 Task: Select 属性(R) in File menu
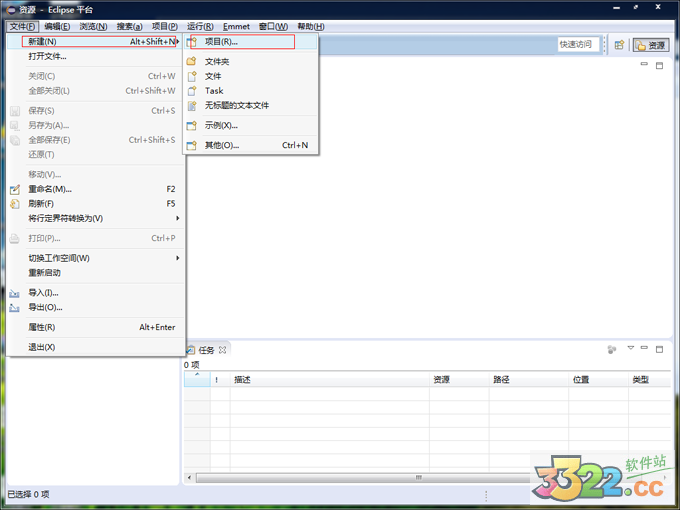tap(95, 327)
